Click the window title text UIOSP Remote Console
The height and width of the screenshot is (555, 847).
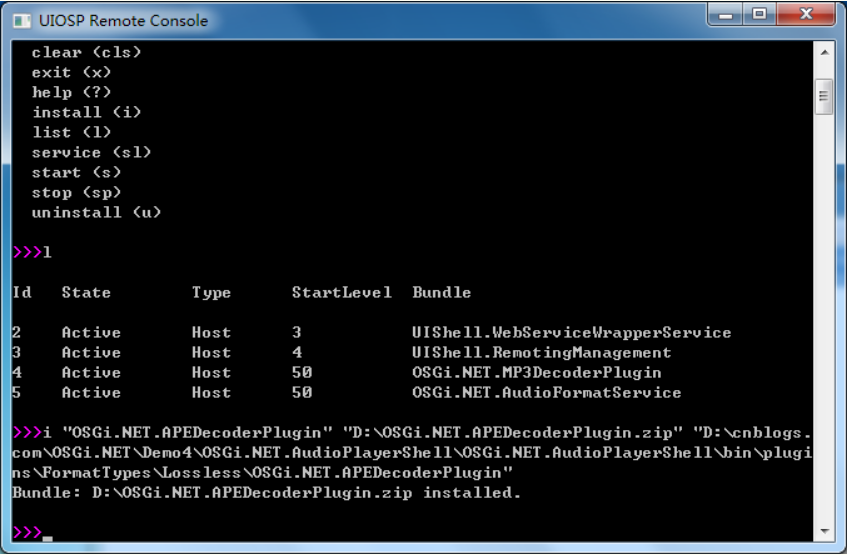[x=123, y=21]
